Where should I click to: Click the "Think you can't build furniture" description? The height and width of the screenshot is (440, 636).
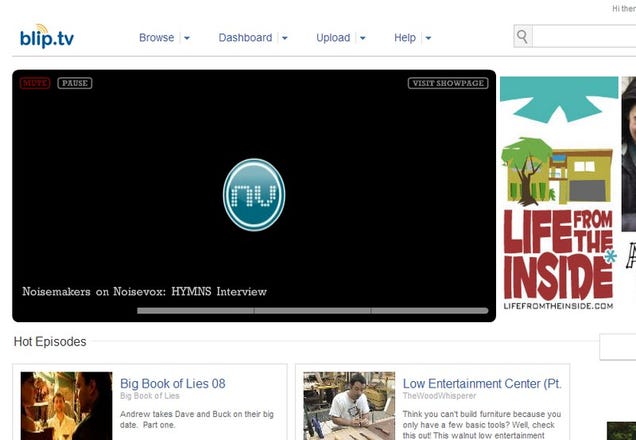pyautogui.click(x=482, y=425)
